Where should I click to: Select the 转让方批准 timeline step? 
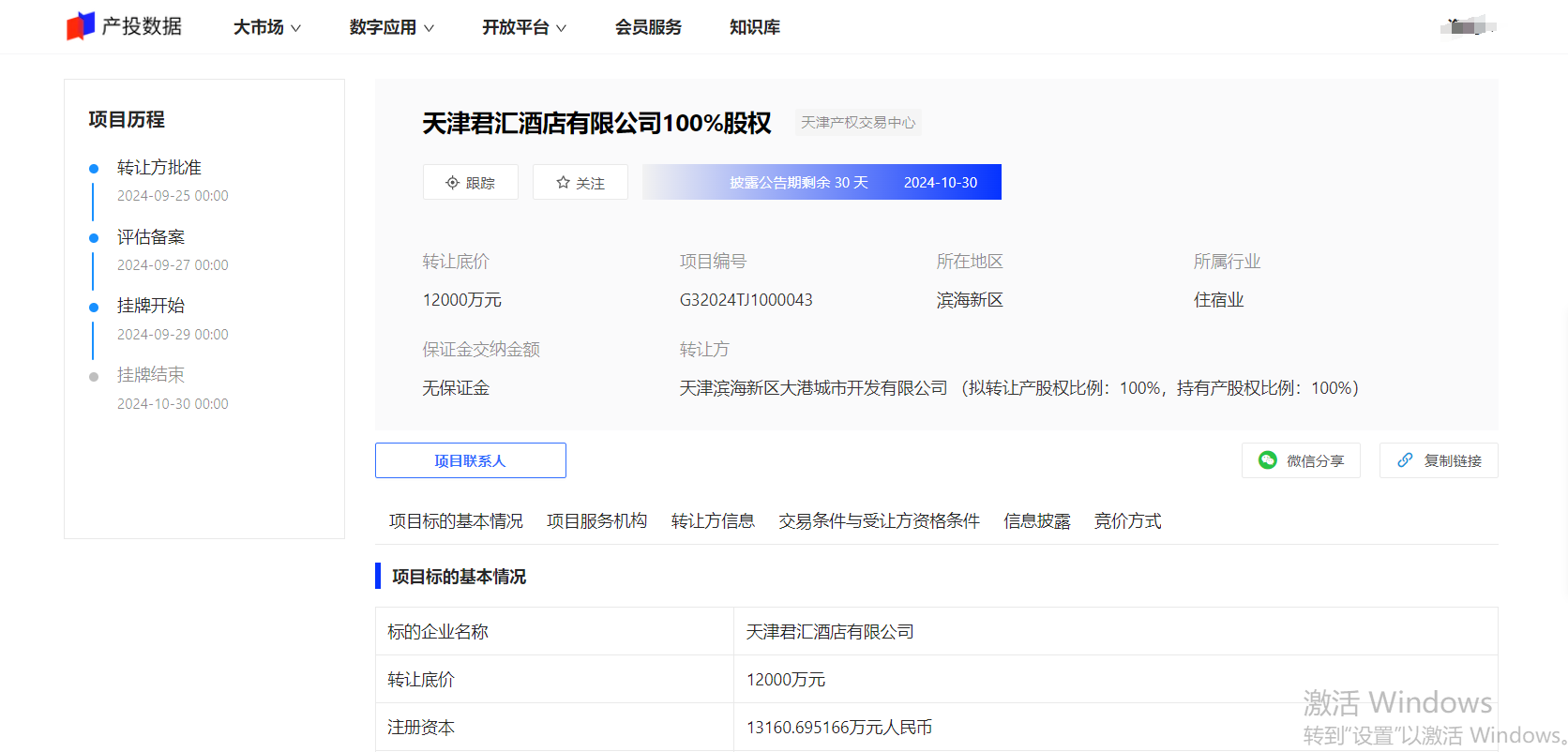click(159, 168)
